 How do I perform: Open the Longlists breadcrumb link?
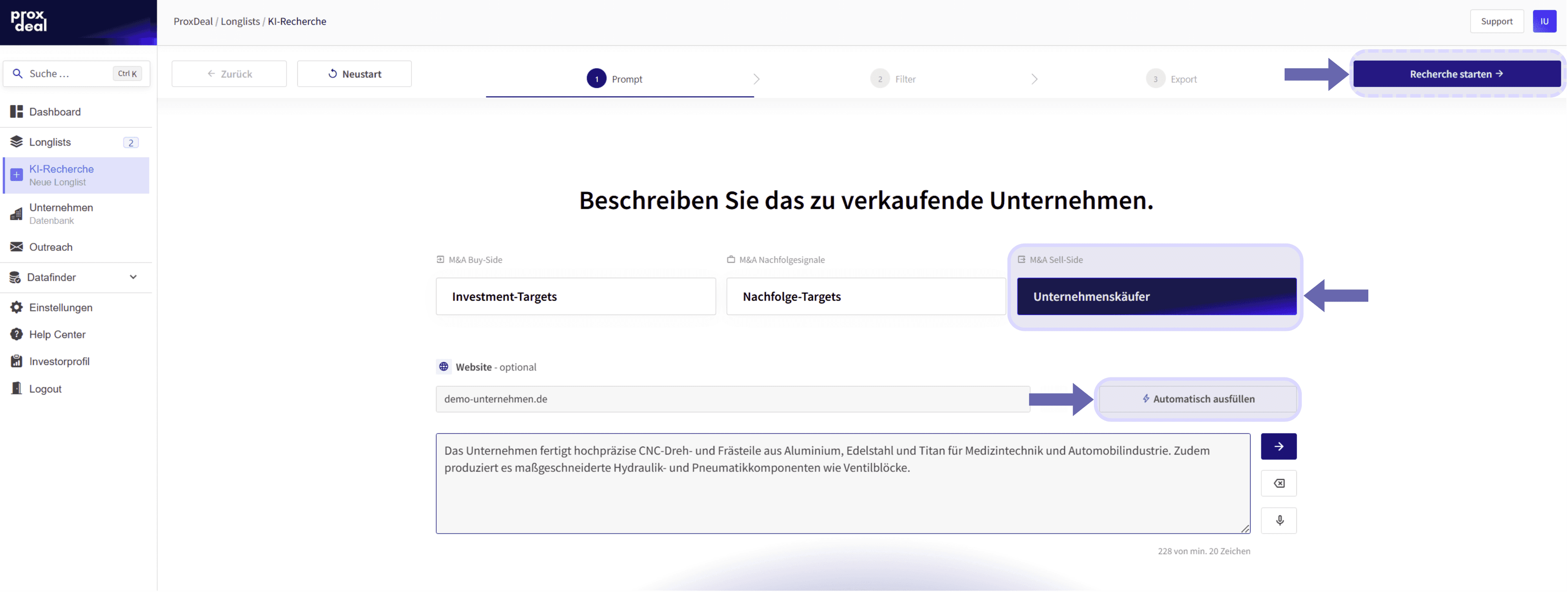[241, 21]
